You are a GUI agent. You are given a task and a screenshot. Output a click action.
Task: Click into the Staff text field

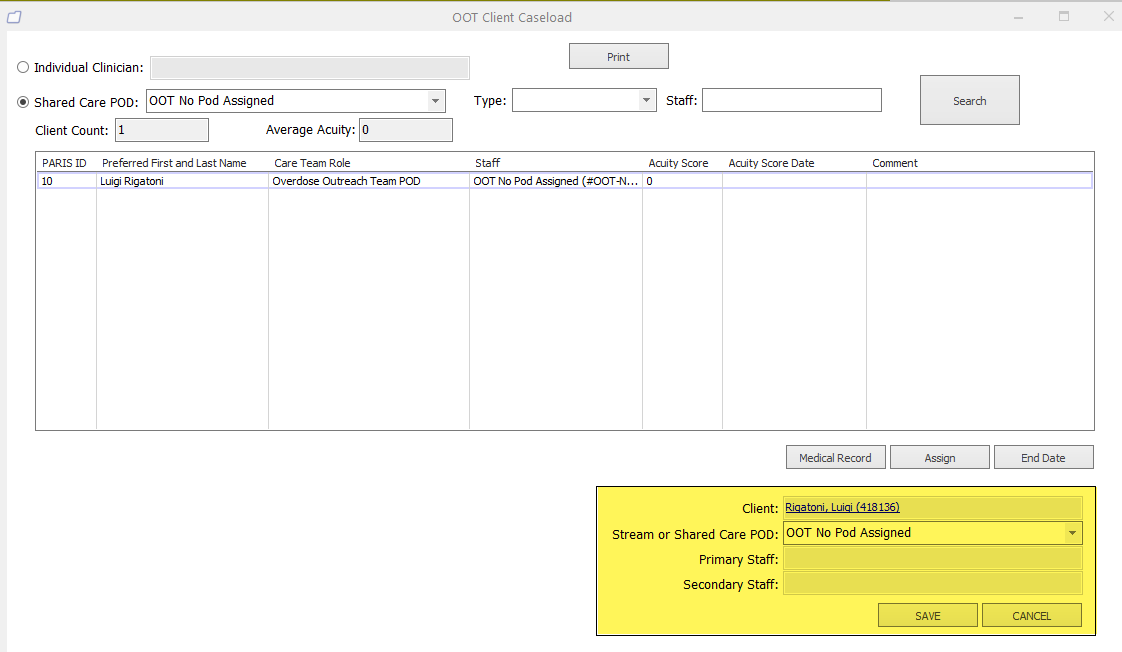pyautogui.click(x=791, y=100)
